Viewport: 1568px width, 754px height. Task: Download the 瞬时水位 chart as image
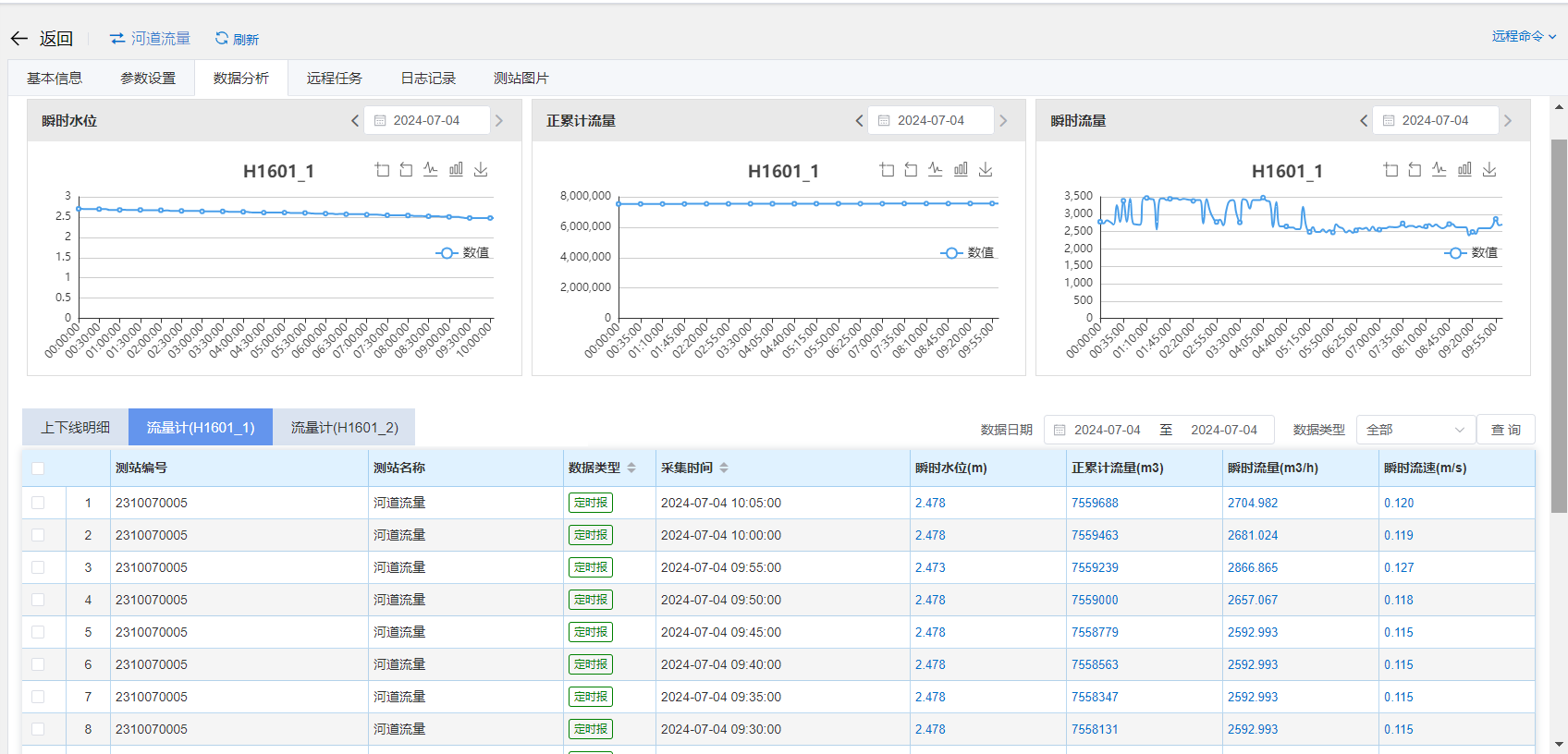pyautogui.click(x=481, y=170)
